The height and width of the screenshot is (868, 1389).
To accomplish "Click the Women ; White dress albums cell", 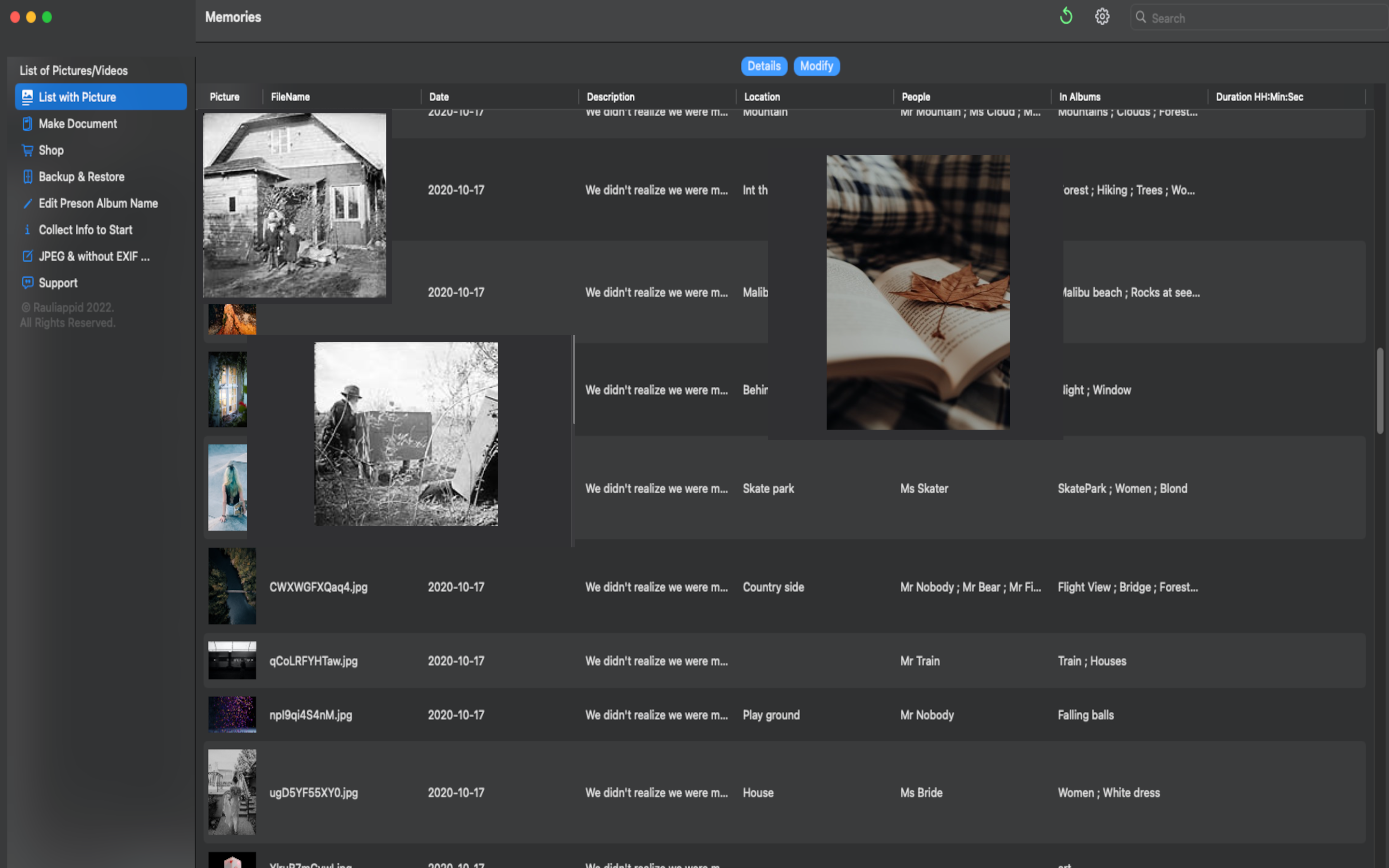I will click(1108, 792).
